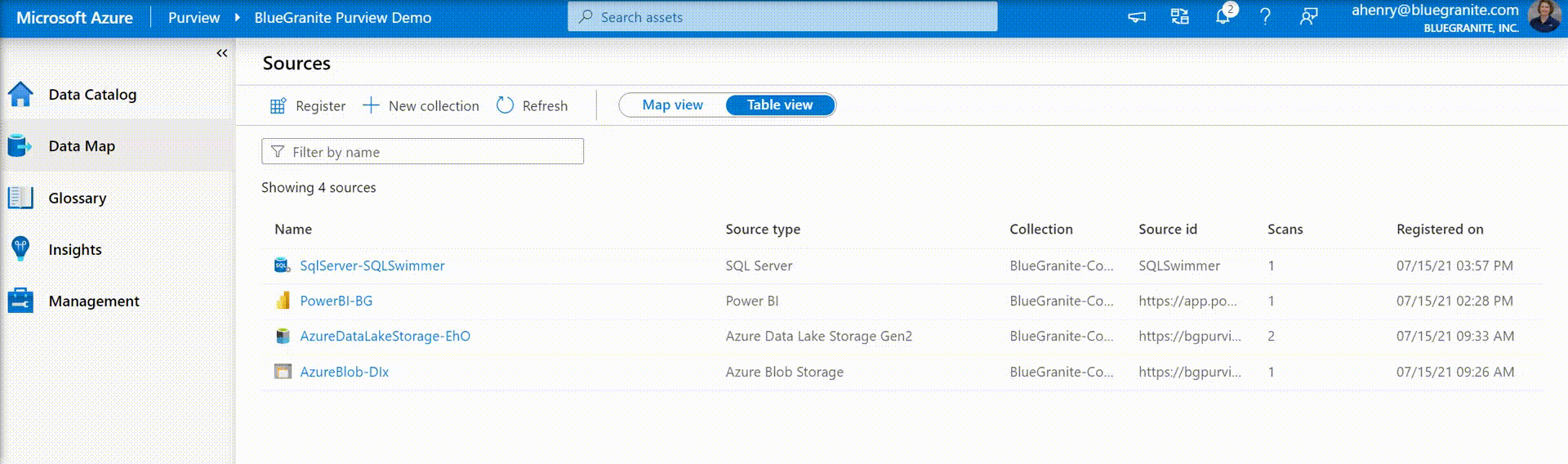Click https://app.po... source id cell
The height and width of the screenshot is (464, 1568).
pos(1188,301)
